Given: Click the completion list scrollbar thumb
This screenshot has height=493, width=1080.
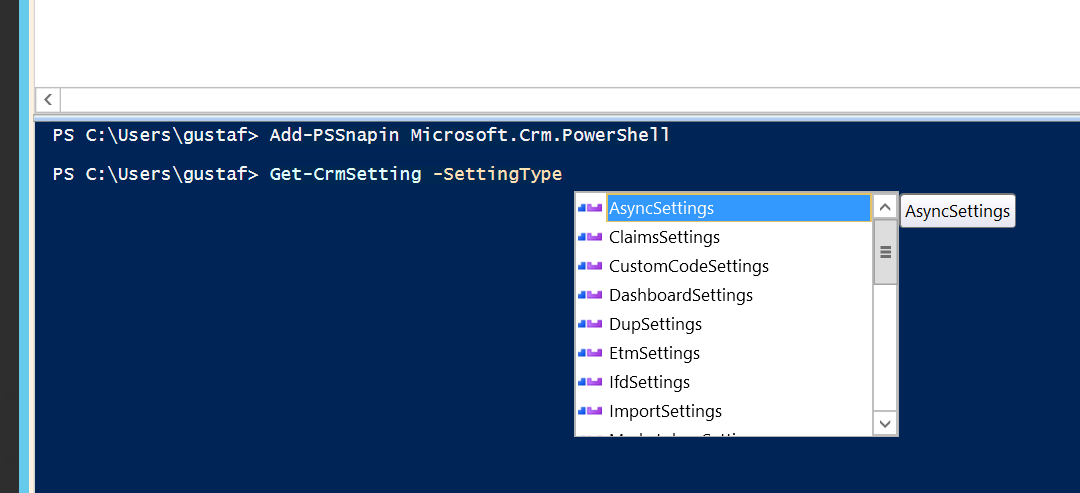Looking at the screenshot, I should 885,252.
